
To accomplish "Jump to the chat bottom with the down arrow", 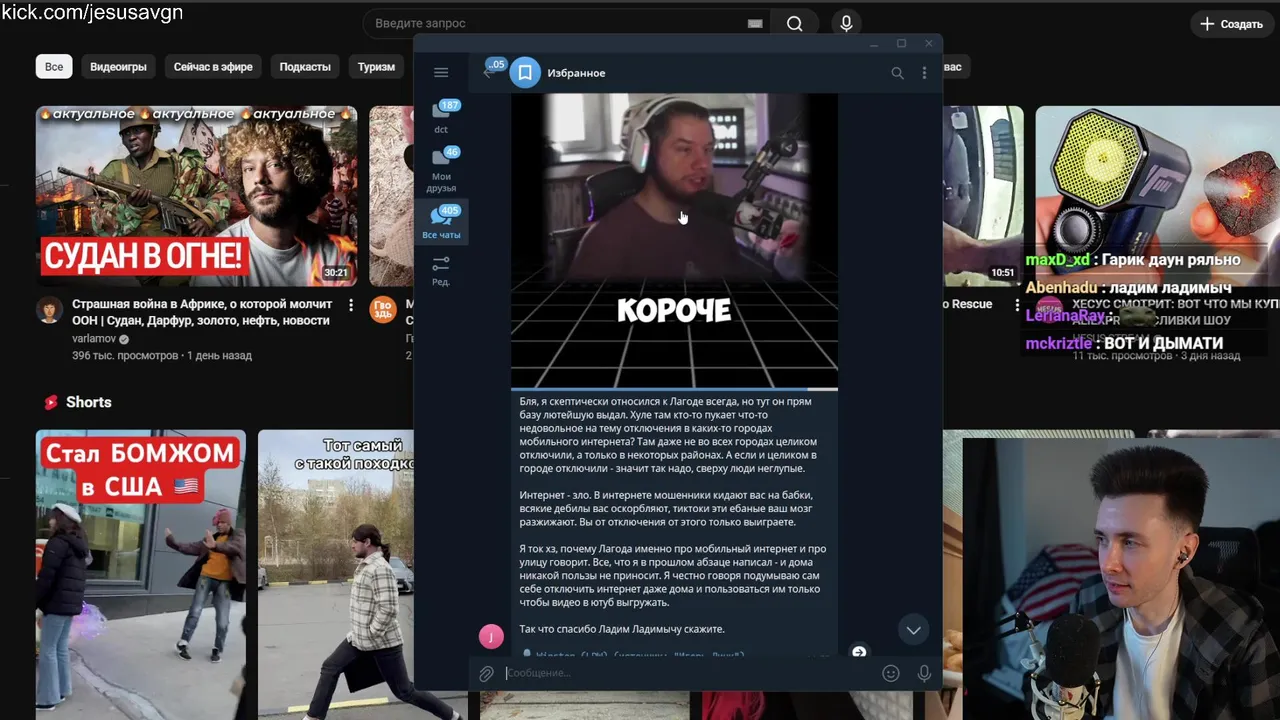I will (913, 630).
